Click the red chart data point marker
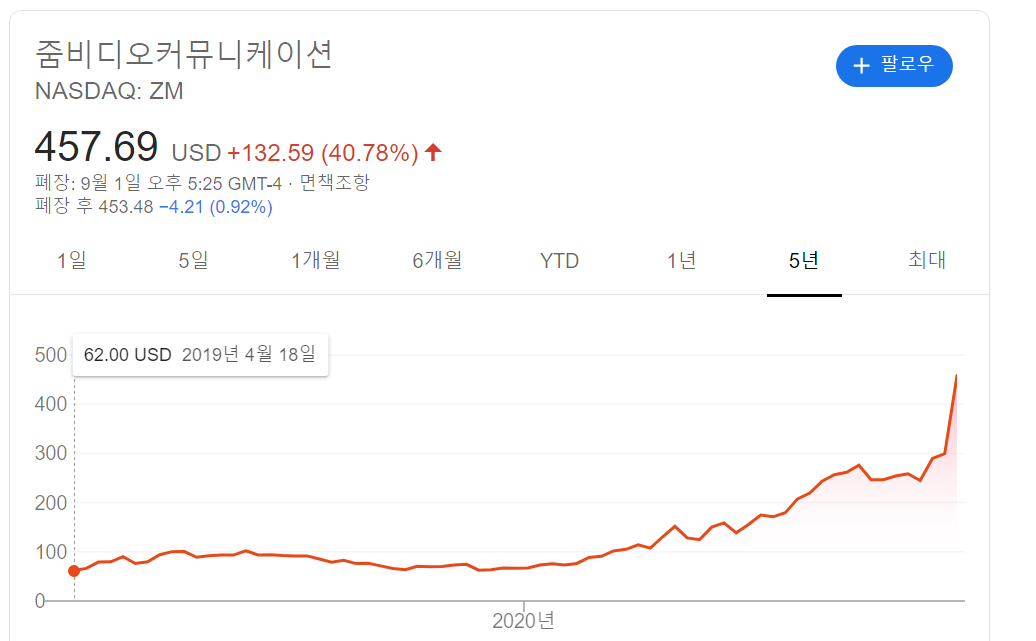1036x641 pixels. point(74,571)
